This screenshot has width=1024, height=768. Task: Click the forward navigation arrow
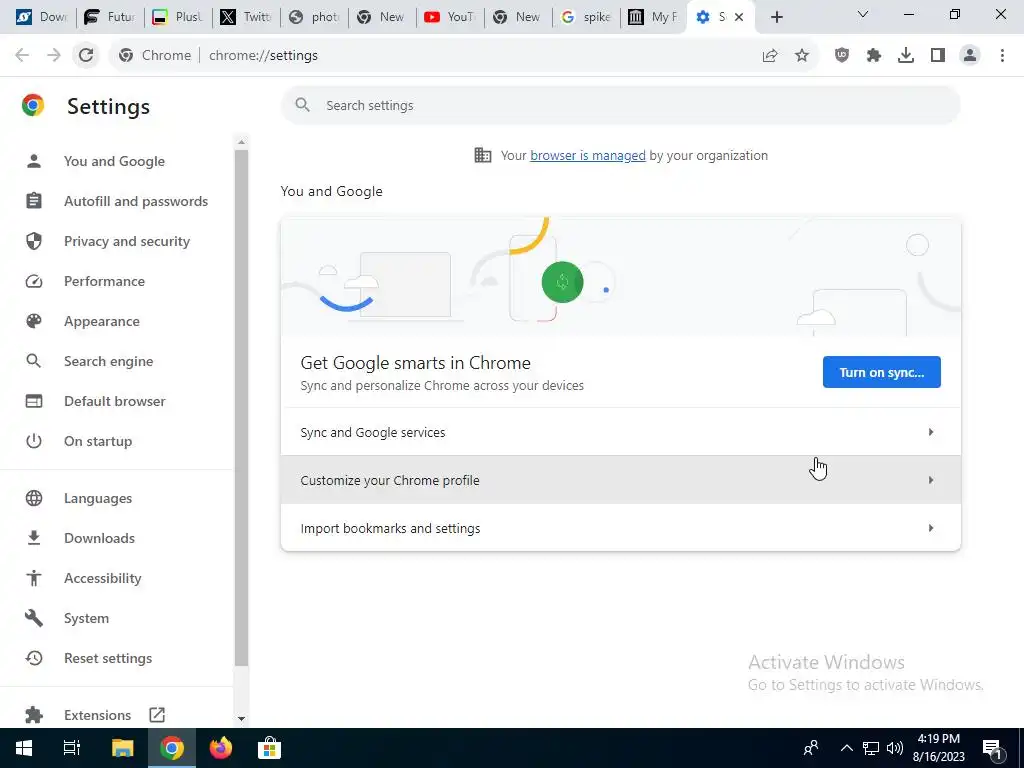pos(54,56)
